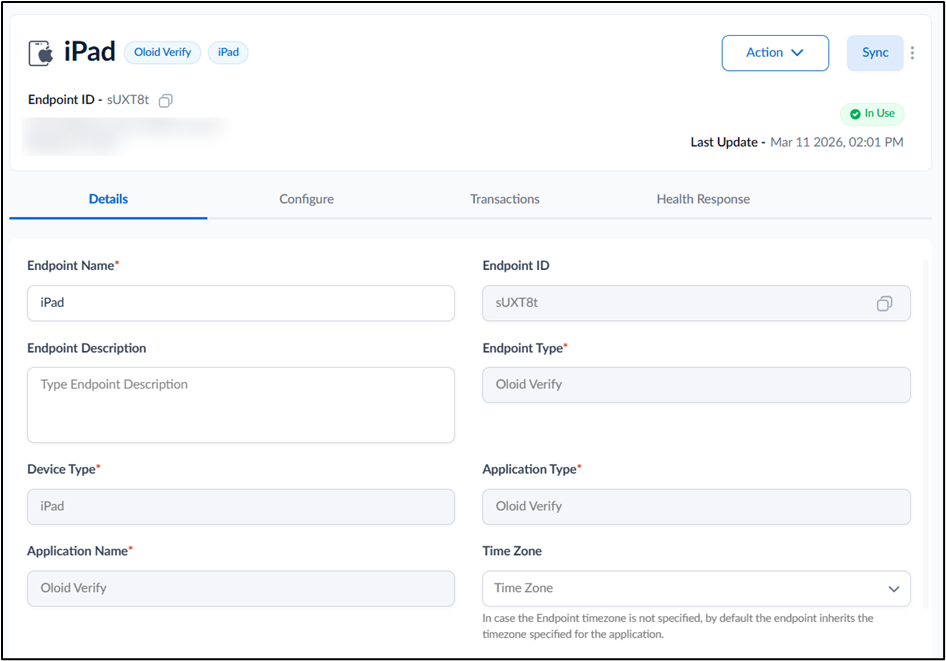The width and height of the screenshot is (946, 661).
Task: Edit the Endpoint Name field
Action: [x=241, y=303]
